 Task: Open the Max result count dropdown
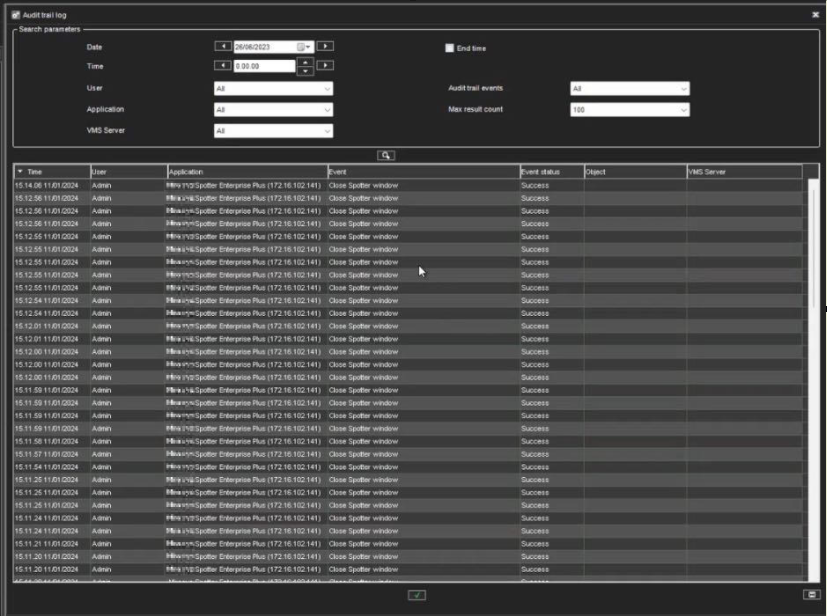(x=630, y=110)
